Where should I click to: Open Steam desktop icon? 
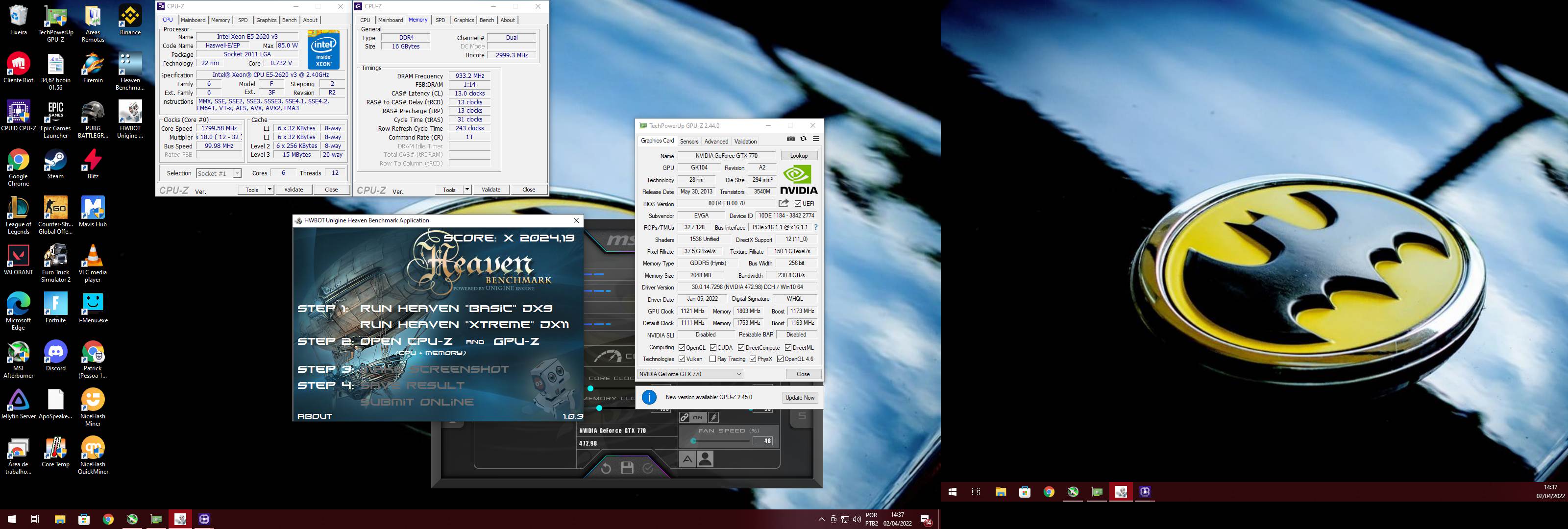55,164
